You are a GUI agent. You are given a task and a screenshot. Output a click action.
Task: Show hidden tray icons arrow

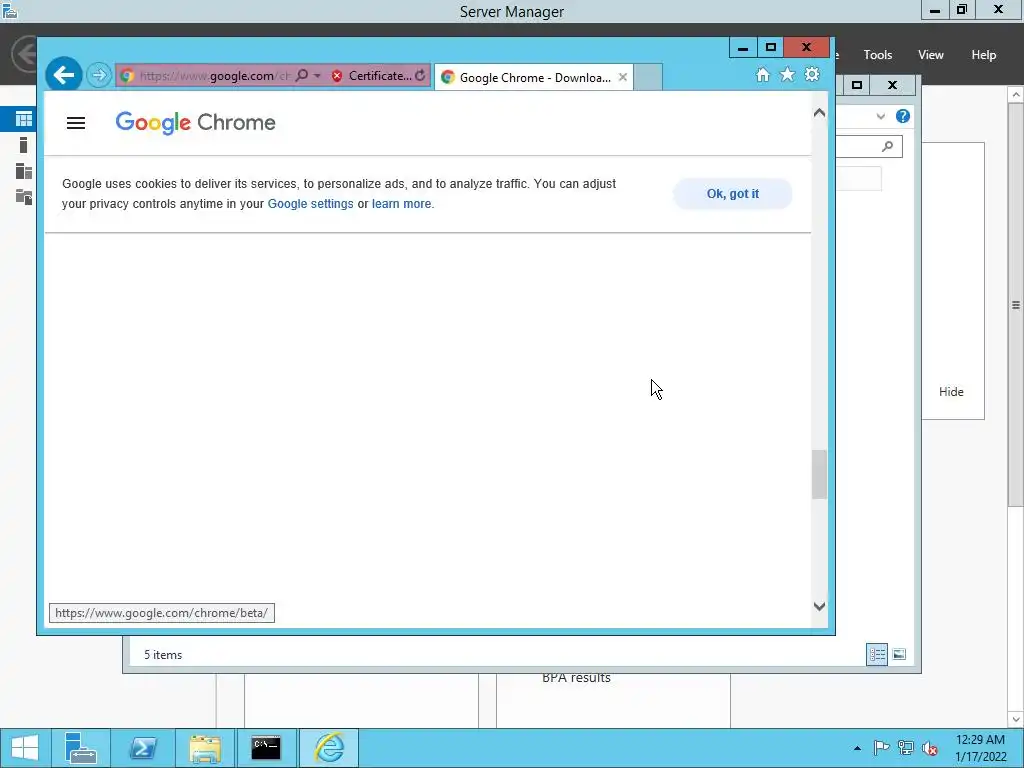(857, 748)
